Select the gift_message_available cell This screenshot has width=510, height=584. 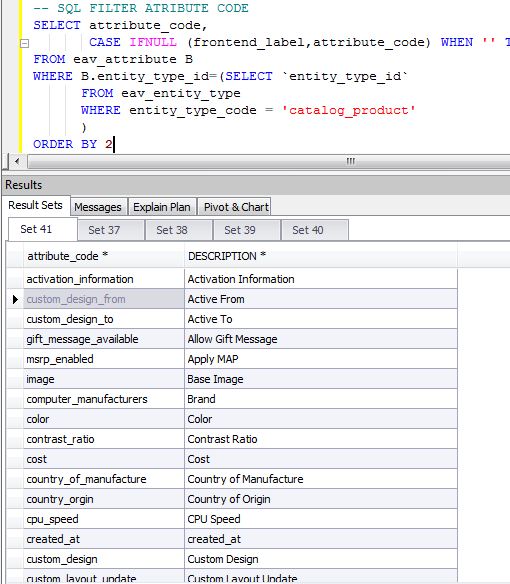pyautogui.click(x=104, y=339)
